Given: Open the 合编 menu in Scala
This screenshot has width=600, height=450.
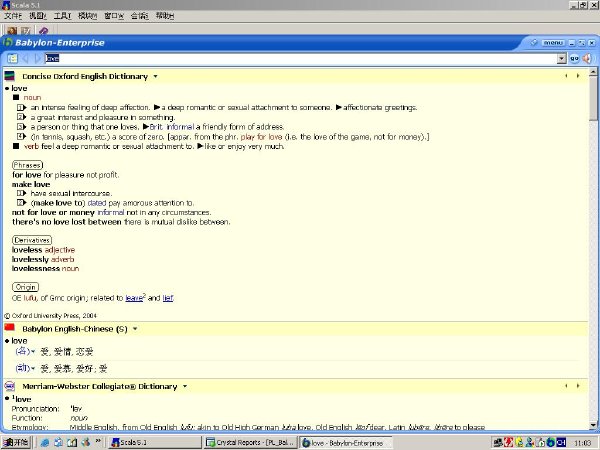Looking at the screenshot, I should coord(139,16).
